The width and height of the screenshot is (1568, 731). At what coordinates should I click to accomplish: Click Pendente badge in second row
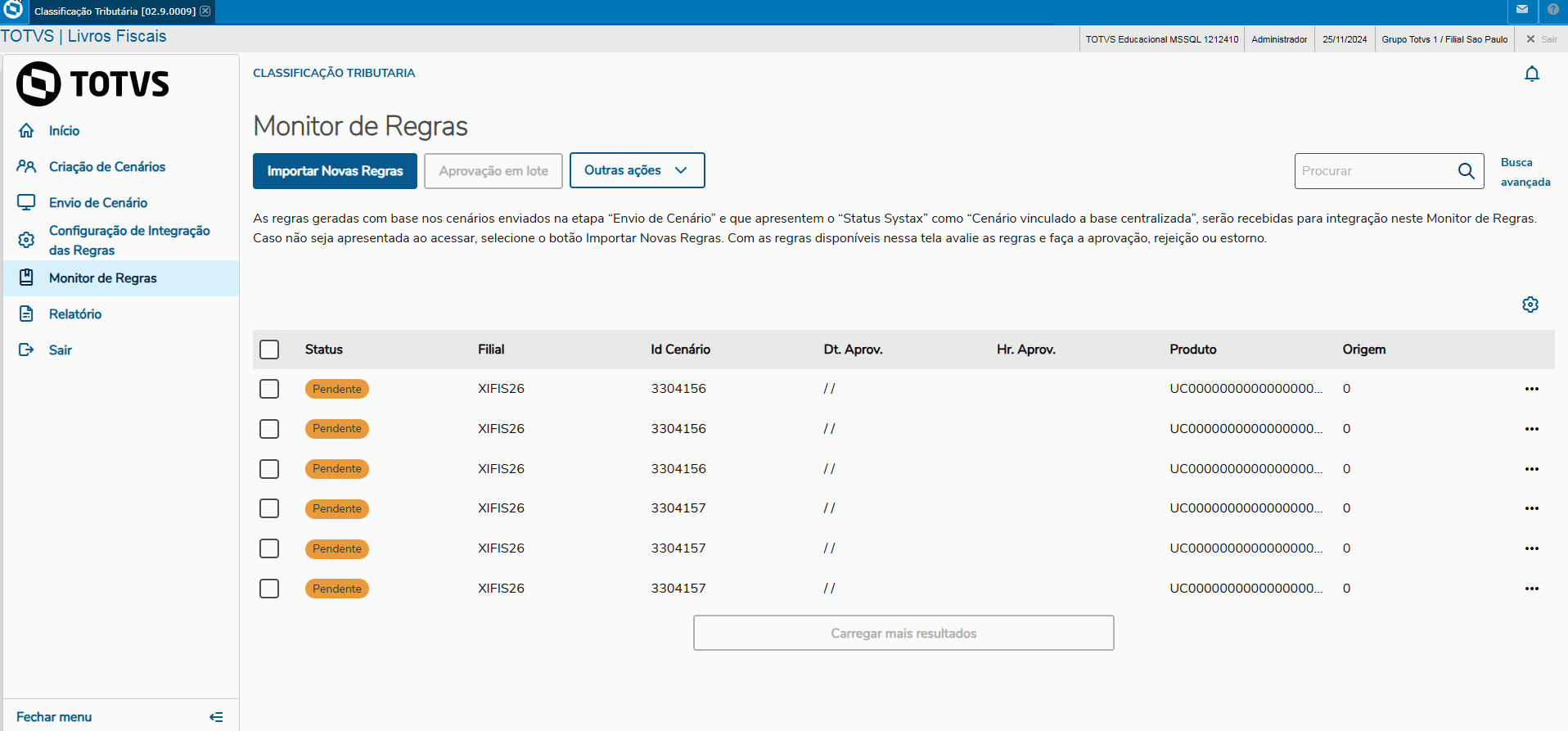(337, 429)
